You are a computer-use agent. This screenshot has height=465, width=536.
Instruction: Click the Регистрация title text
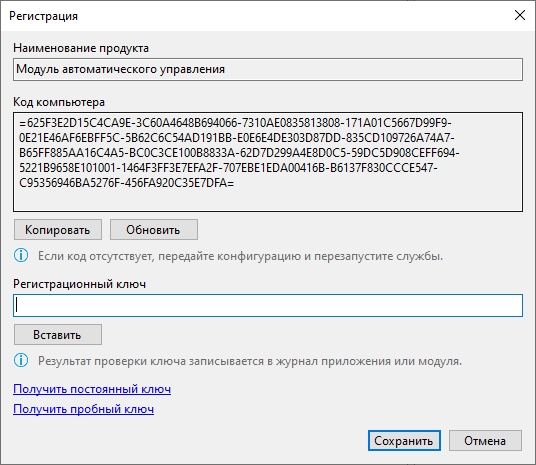(x=43, y=16)
